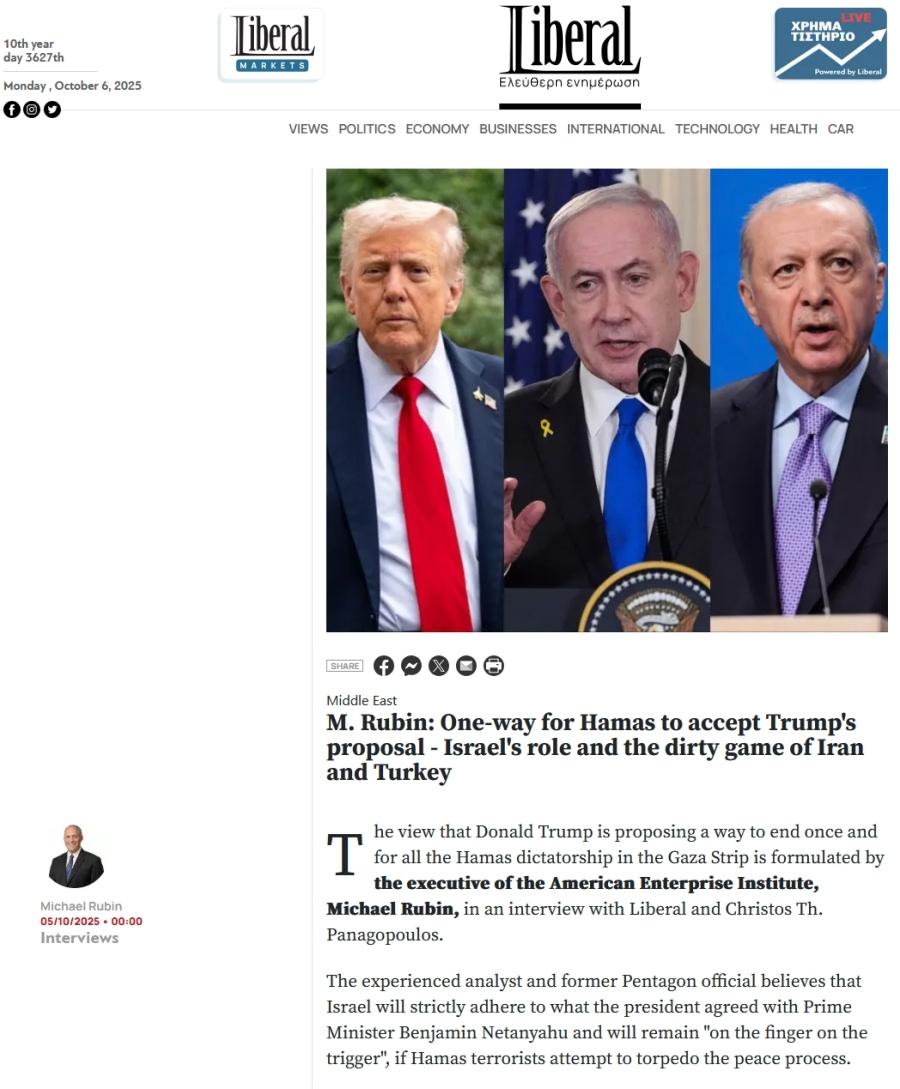The image size is (900, 1089).
Task: Share article on X
Action: 438,665
